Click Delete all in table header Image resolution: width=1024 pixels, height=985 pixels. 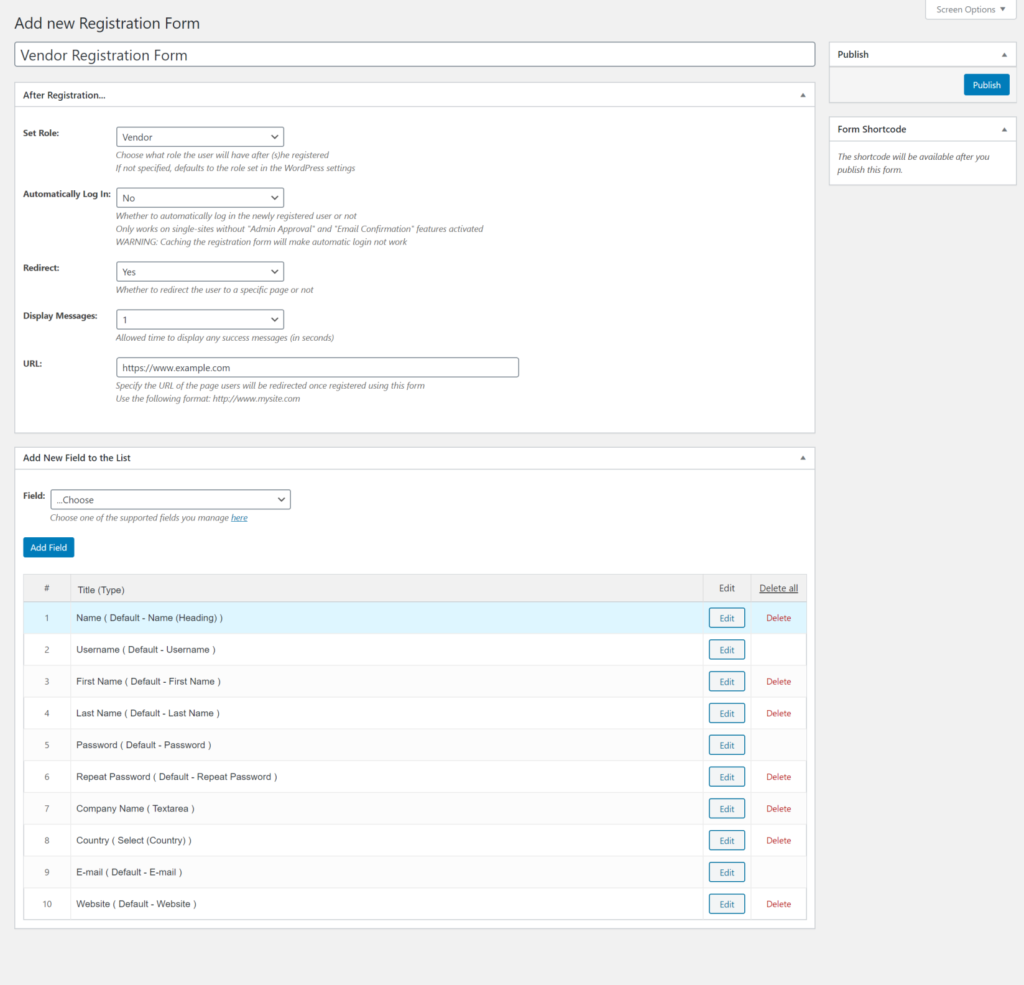[778, 588]
